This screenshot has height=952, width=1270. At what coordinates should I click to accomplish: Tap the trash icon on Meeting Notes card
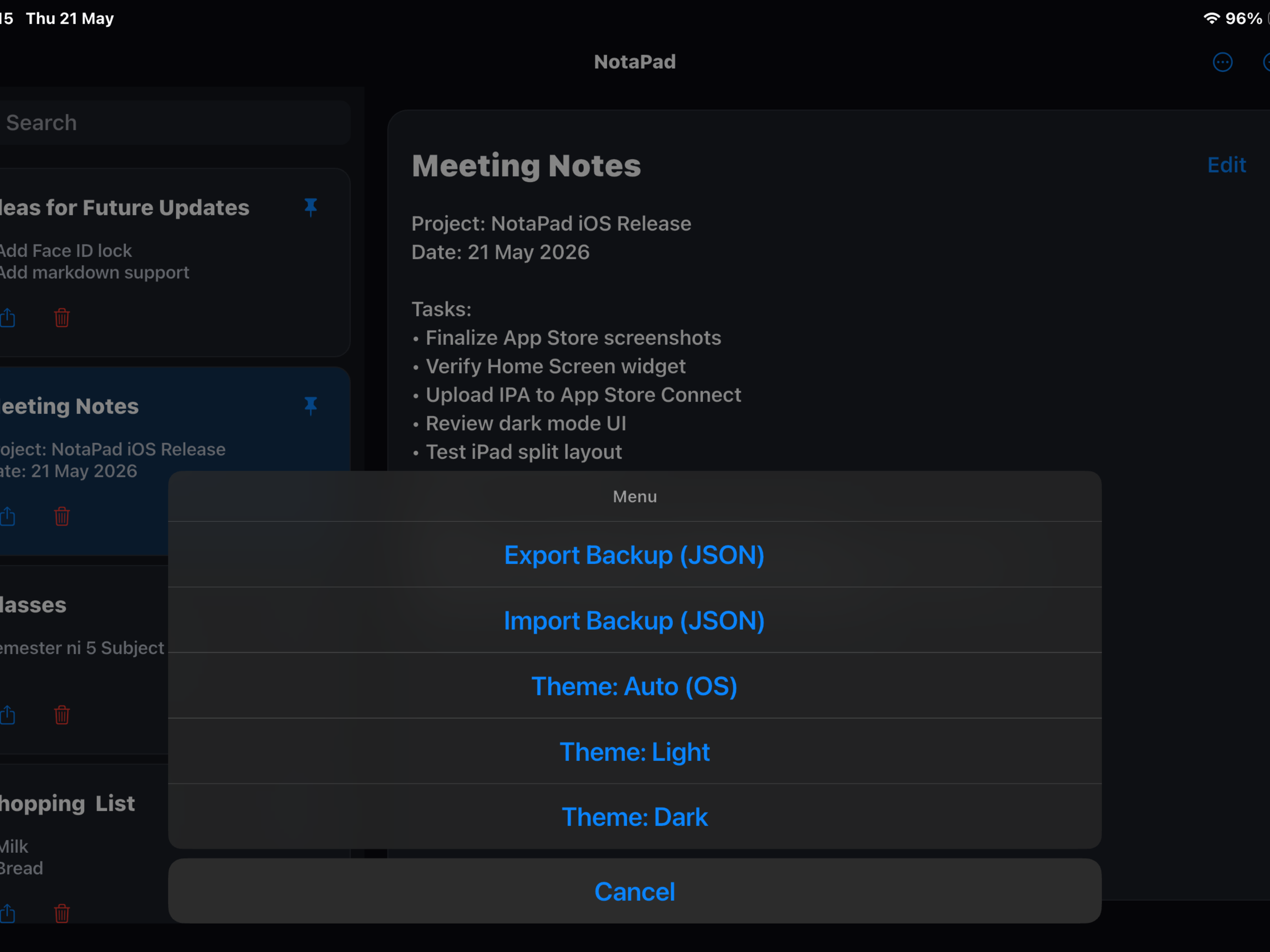(x=62, y=516)
